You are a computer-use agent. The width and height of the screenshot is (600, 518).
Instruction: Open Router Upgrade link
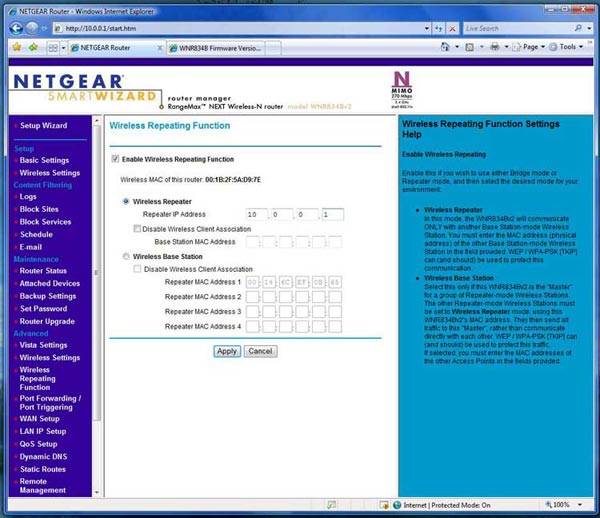tap(47, 321)
